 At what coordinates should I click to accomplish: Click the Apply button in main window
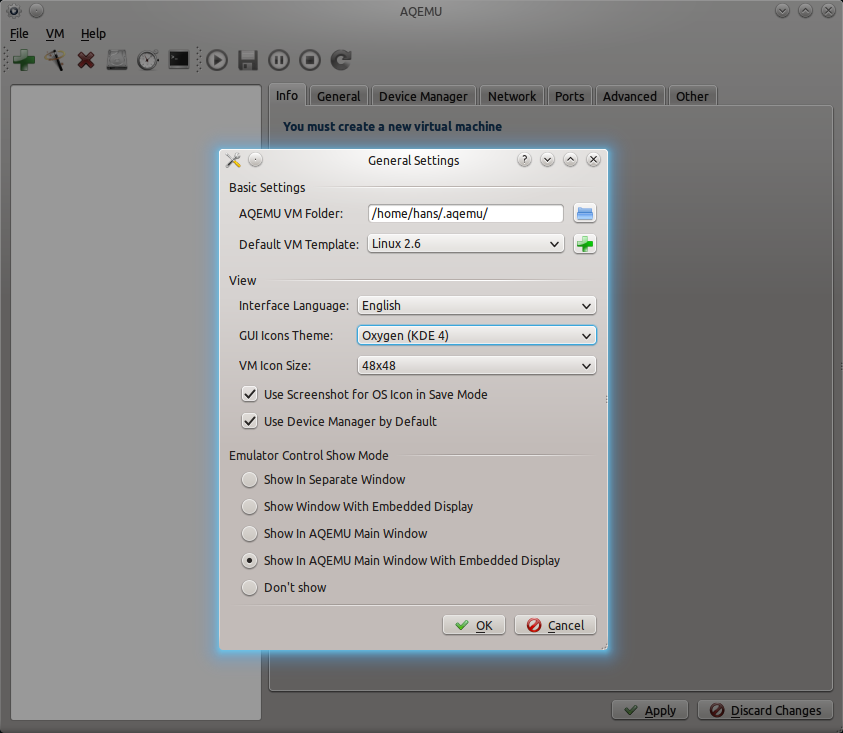click(650, 710)
